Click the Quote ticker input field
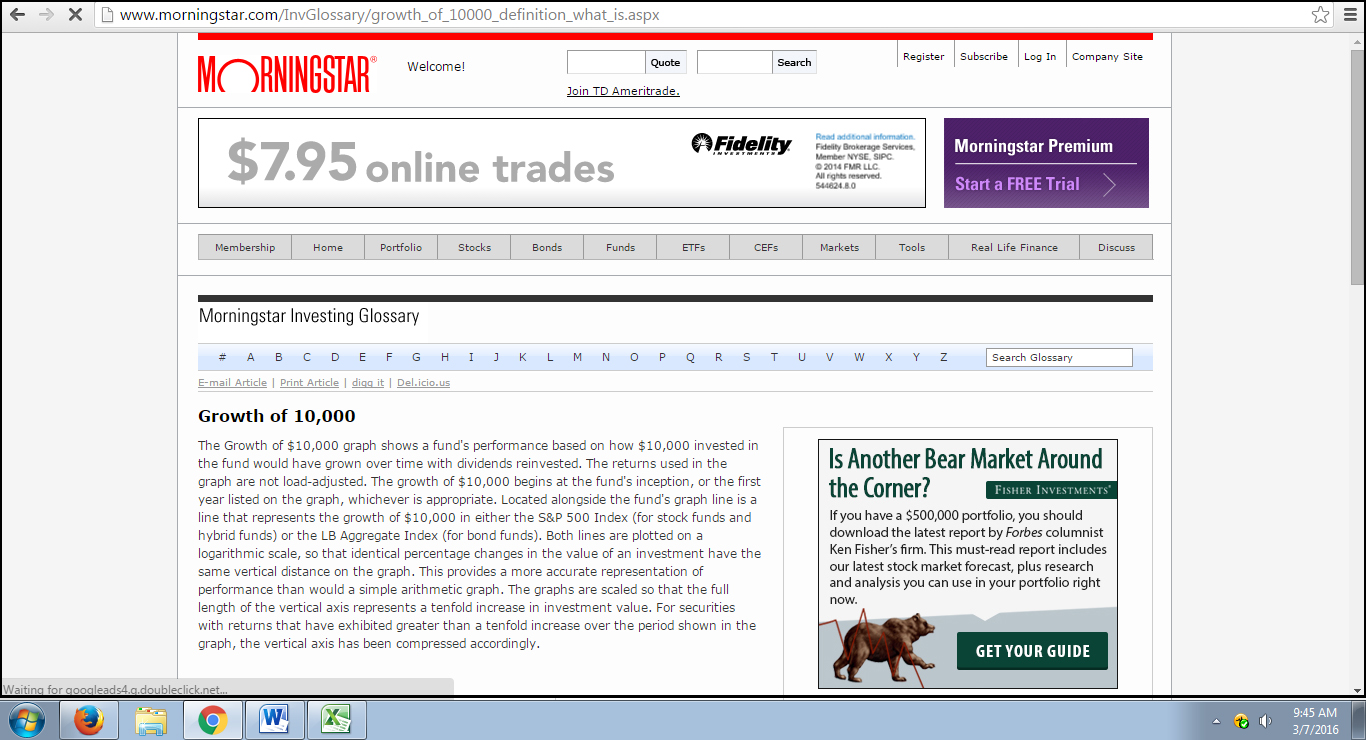This screenshot has width=1366, height=740. point(606,62)
